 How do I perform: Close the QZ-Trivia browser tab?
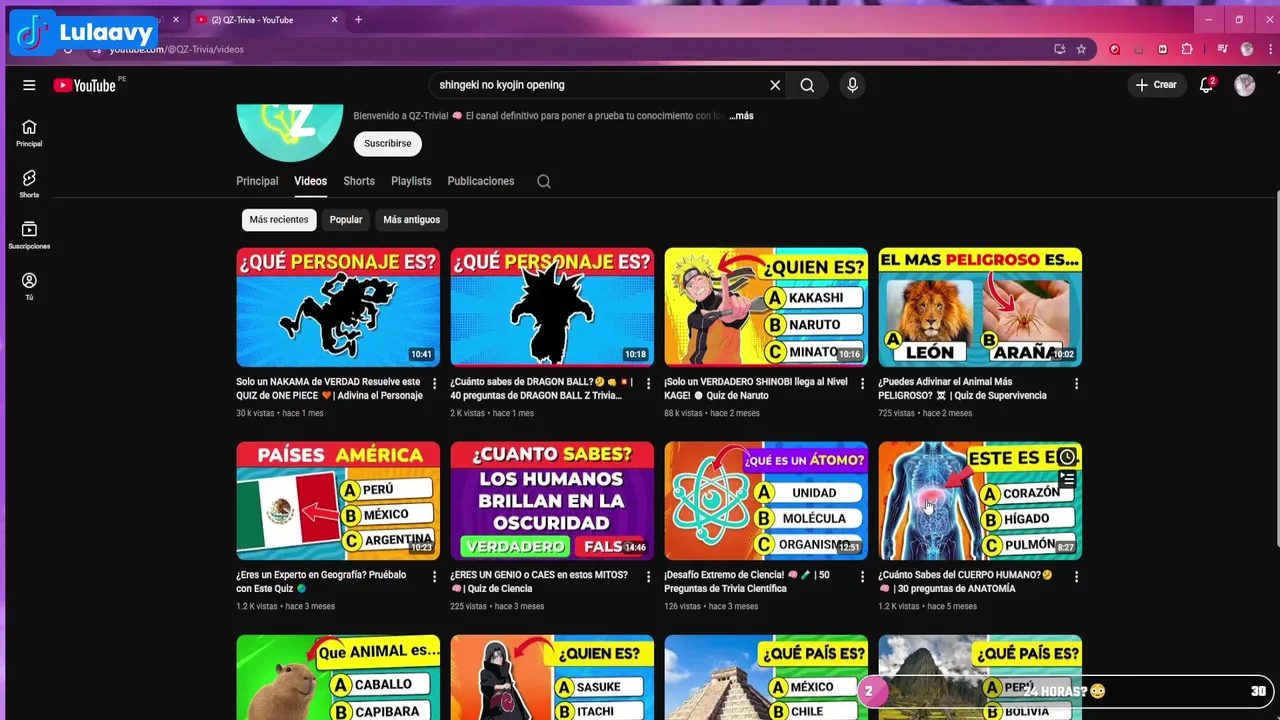[335, 20]
